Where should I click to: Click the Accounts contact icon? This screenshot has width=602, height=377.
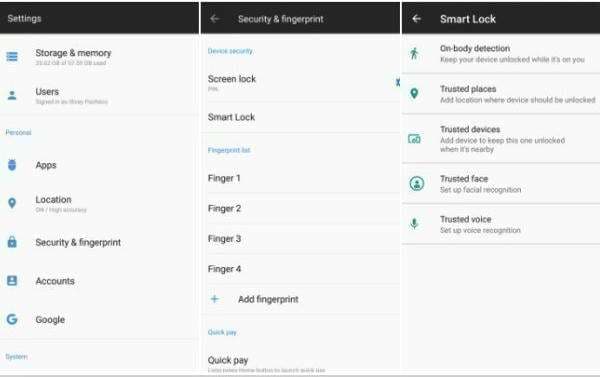point(12,281)
